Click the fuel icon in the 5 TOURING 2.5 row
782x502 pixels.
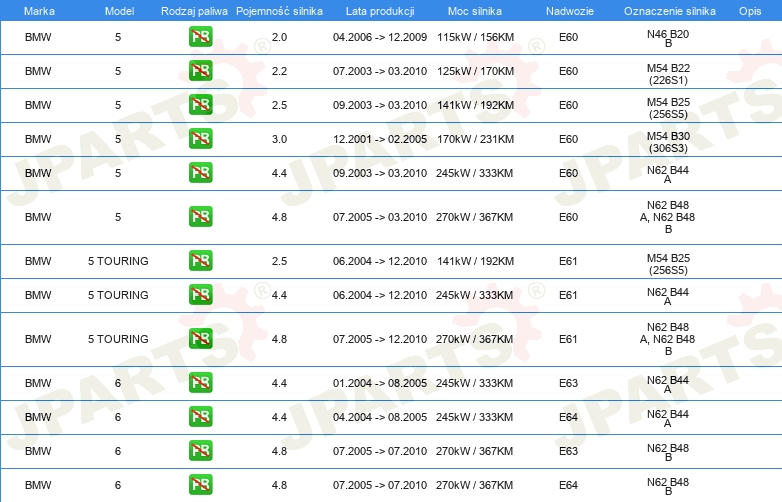click(x=200, y=261)
